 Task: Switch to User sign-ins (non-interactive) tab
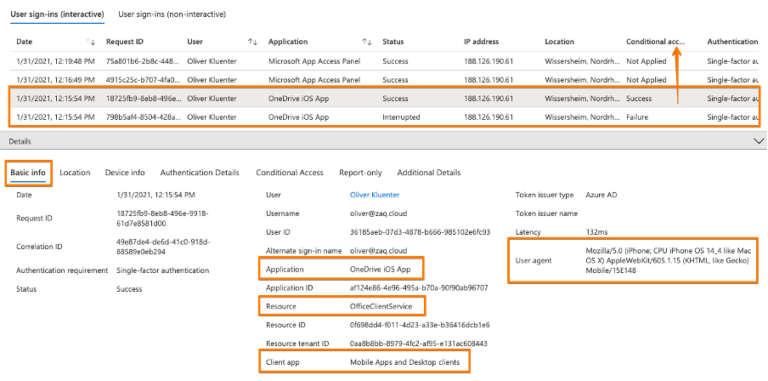tap(172, 15)
